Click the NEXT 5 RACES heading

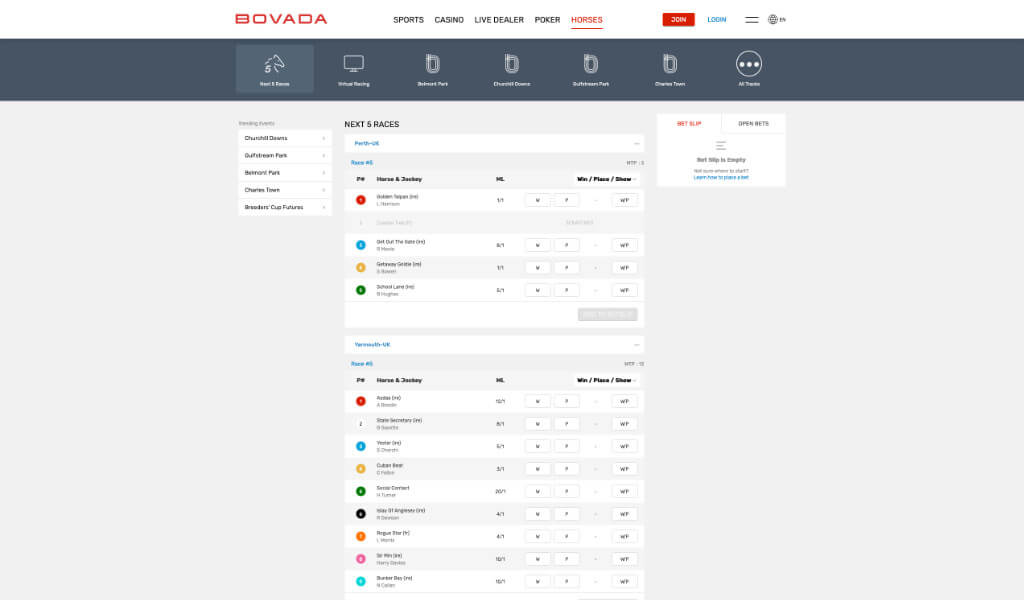click(372, 124)
